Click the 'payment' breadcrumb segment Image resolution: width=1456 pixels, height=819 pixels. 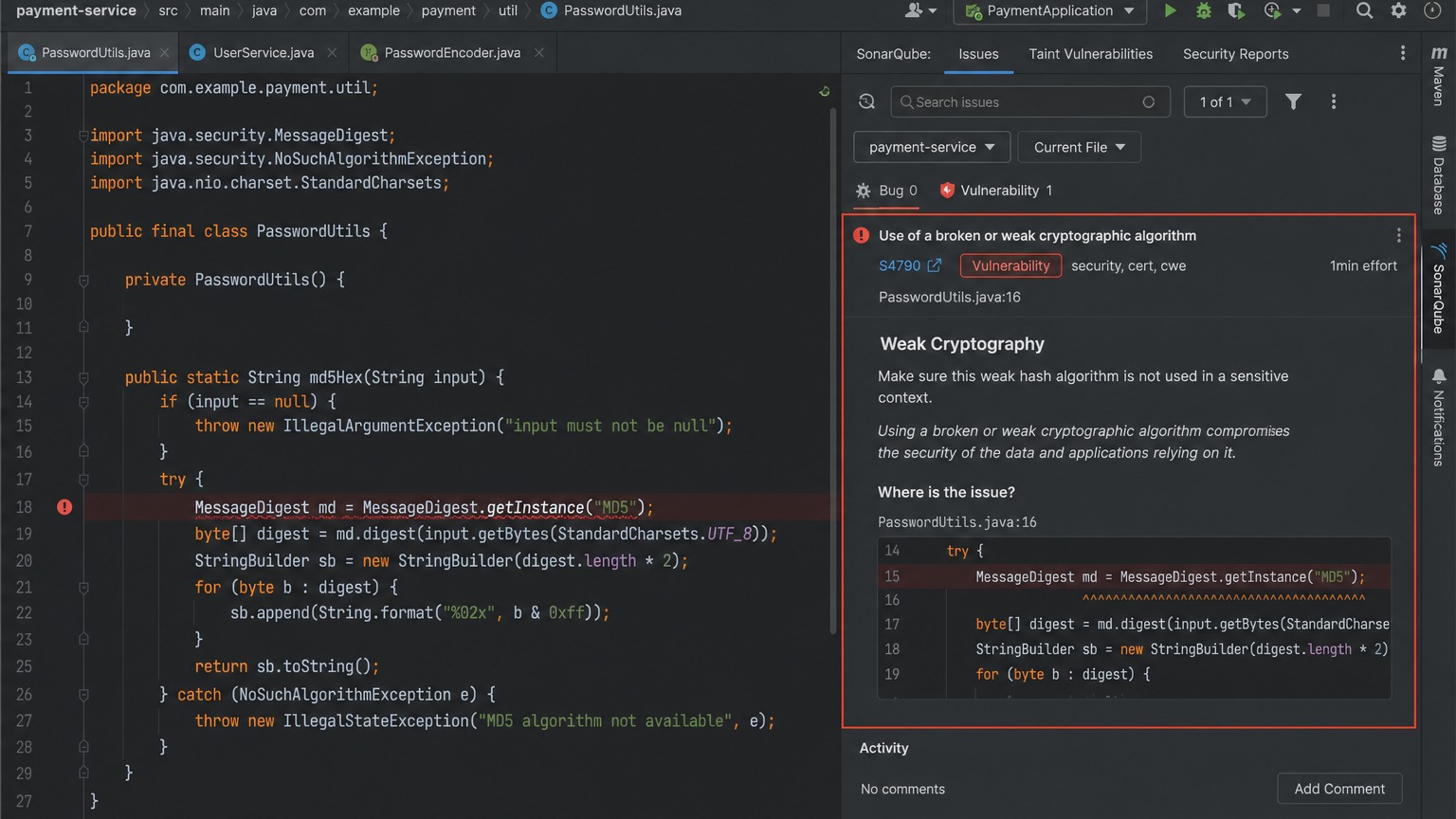coord(448,10)
